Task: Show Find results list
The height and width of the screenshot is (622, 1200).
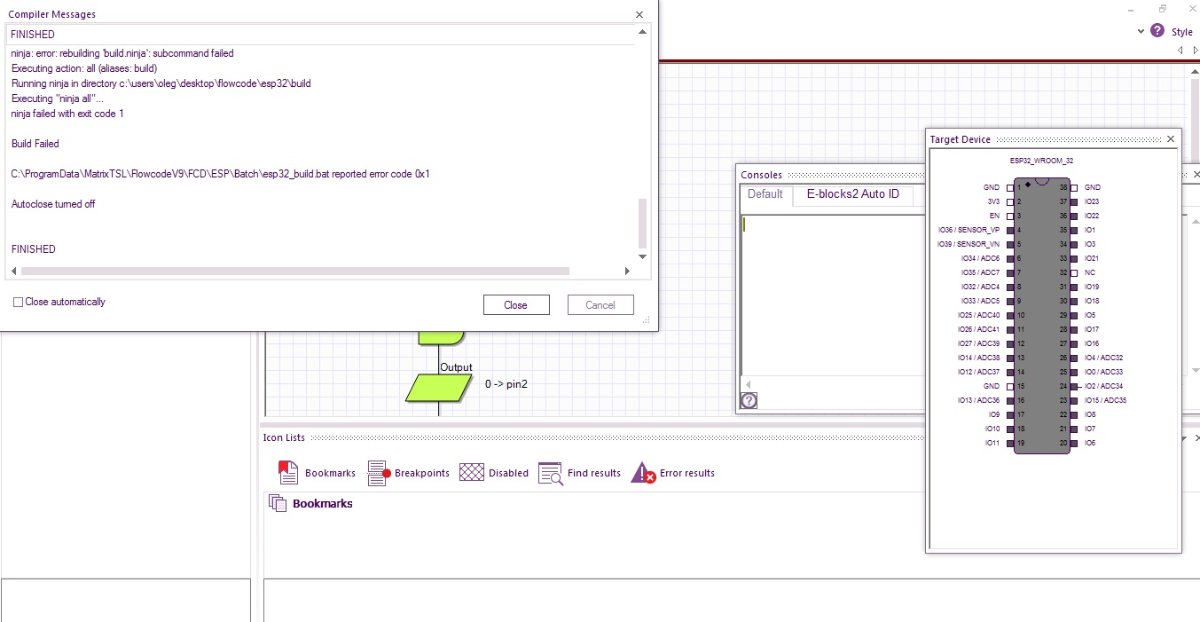Action: (579, 473)
